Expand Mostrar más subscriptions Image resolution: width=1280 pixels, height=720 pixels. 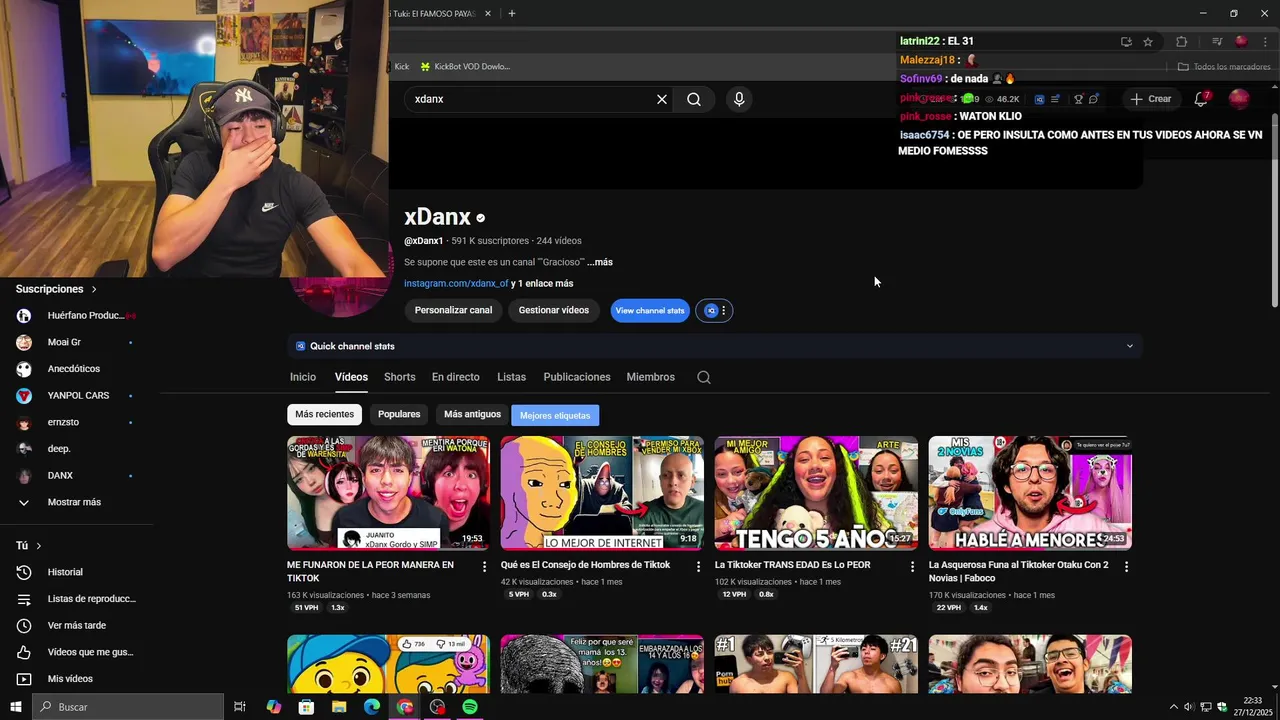point(76,502)
